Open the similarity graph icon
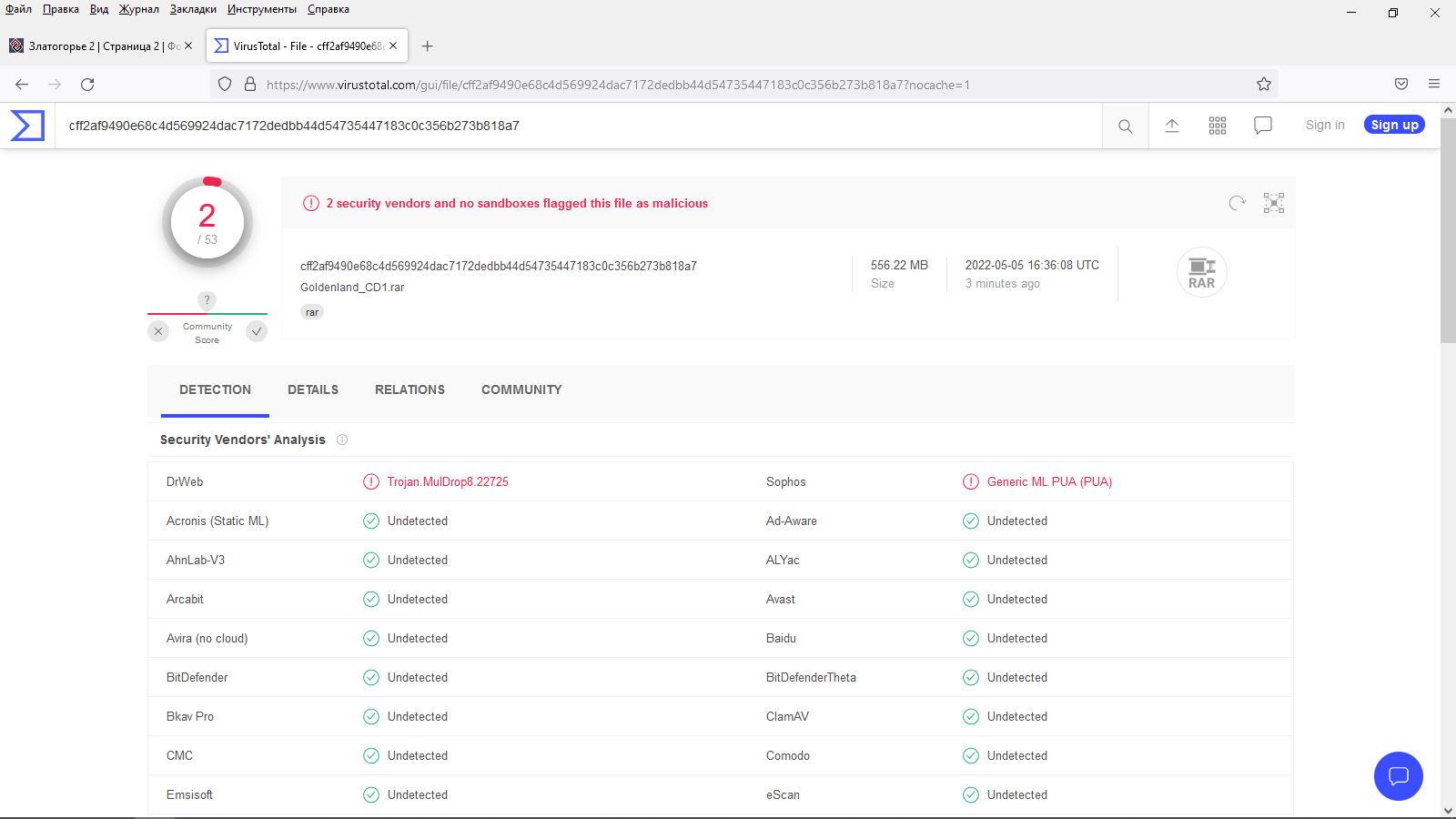The width and height of the screenshot is (1456, 819). 1273,203
